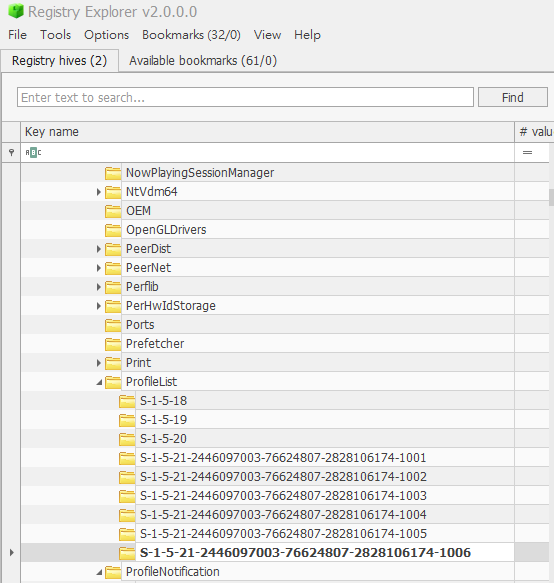The height and width of the screenshot is (583, 554).
Task: Click the PeerDist folder icon
Action: 113,249
